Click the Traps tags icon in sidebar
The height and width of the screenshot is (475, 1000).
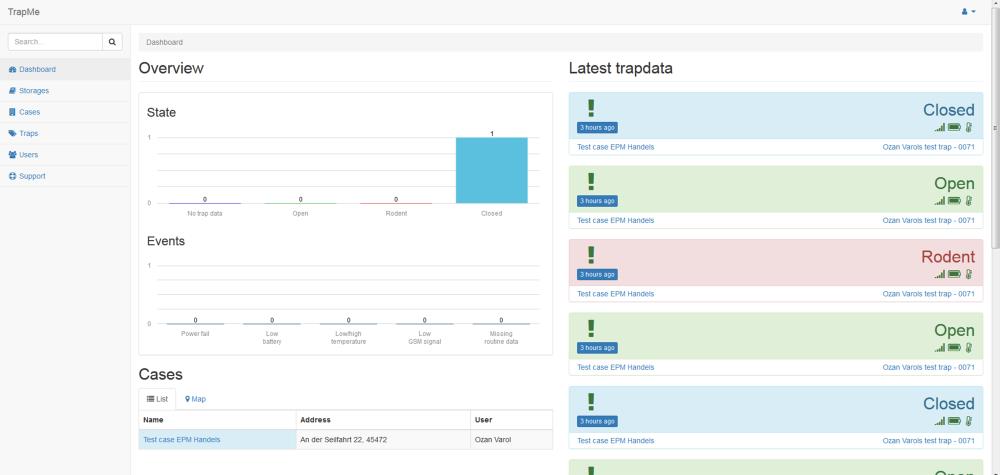click(x=12, y=133)
